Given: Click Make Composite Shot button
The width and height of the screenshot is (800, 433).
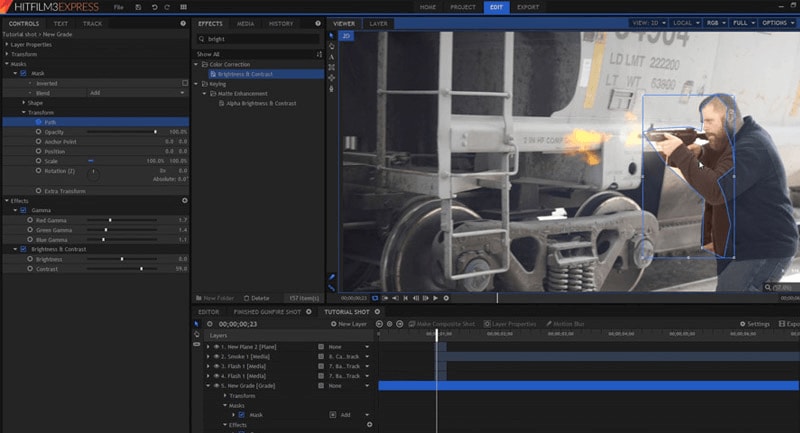Looking at the screenshot, I should point(440,324).
